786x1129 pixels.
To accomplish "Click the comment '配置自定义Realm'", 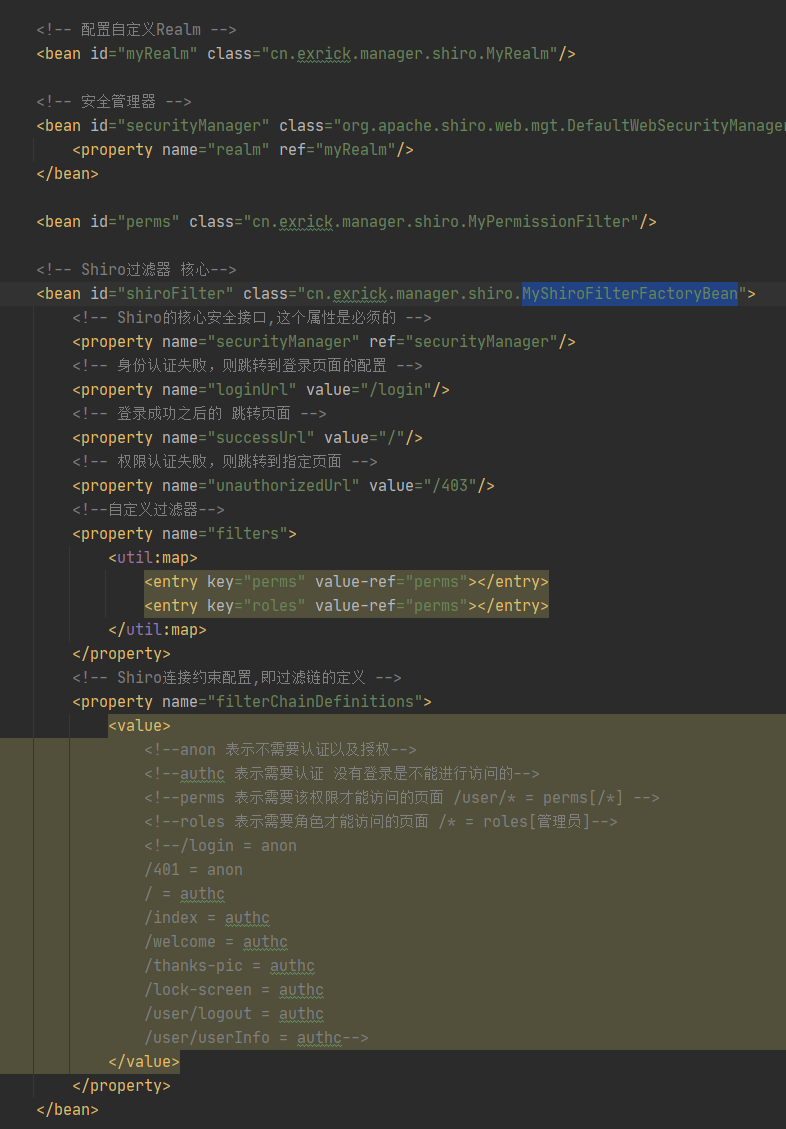I will coord(136,30).
